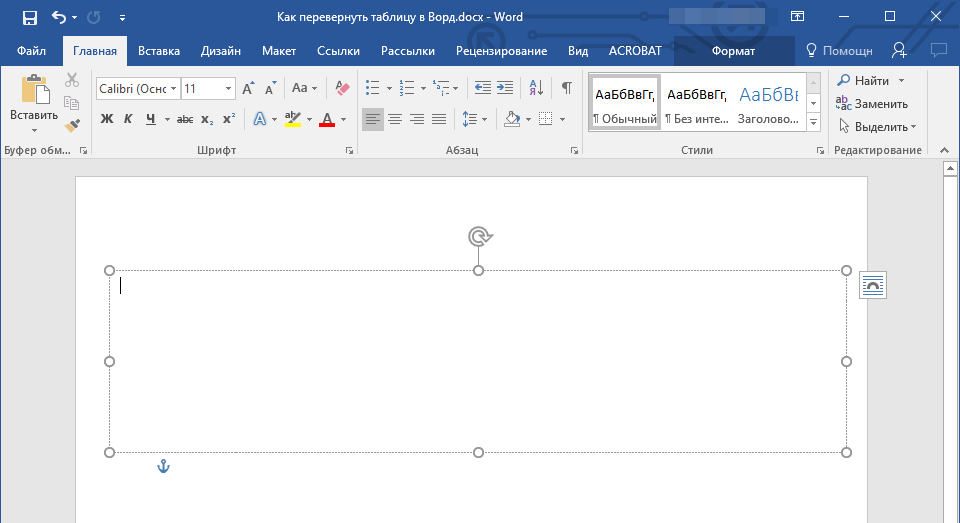
Task: Toggle bold formatting (Ж)
Action: point(107,119)
